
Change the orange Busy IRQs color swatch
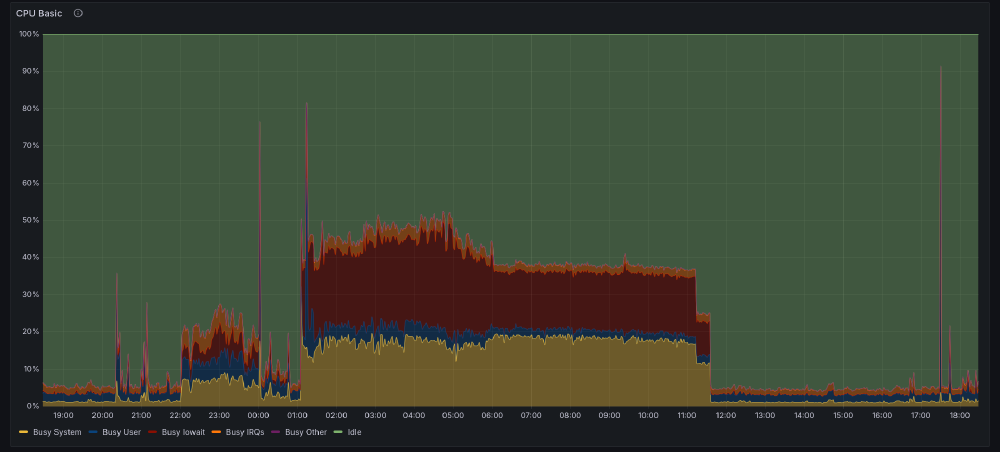pos(217,432)
